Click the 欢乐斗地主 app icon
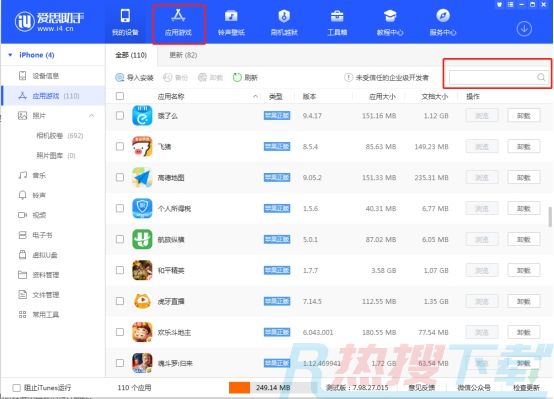 coord(142,332)
